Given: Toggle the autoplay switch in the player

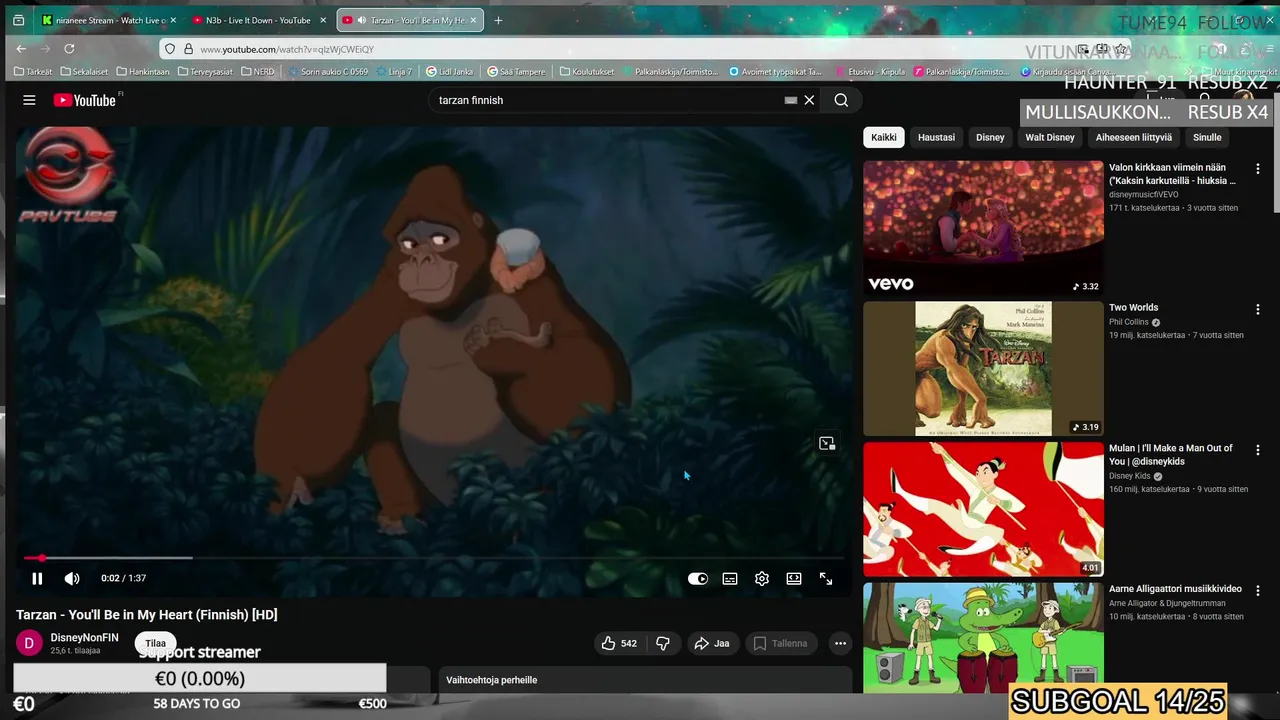Looking at the screenshot, I should (x=698, y=578).
